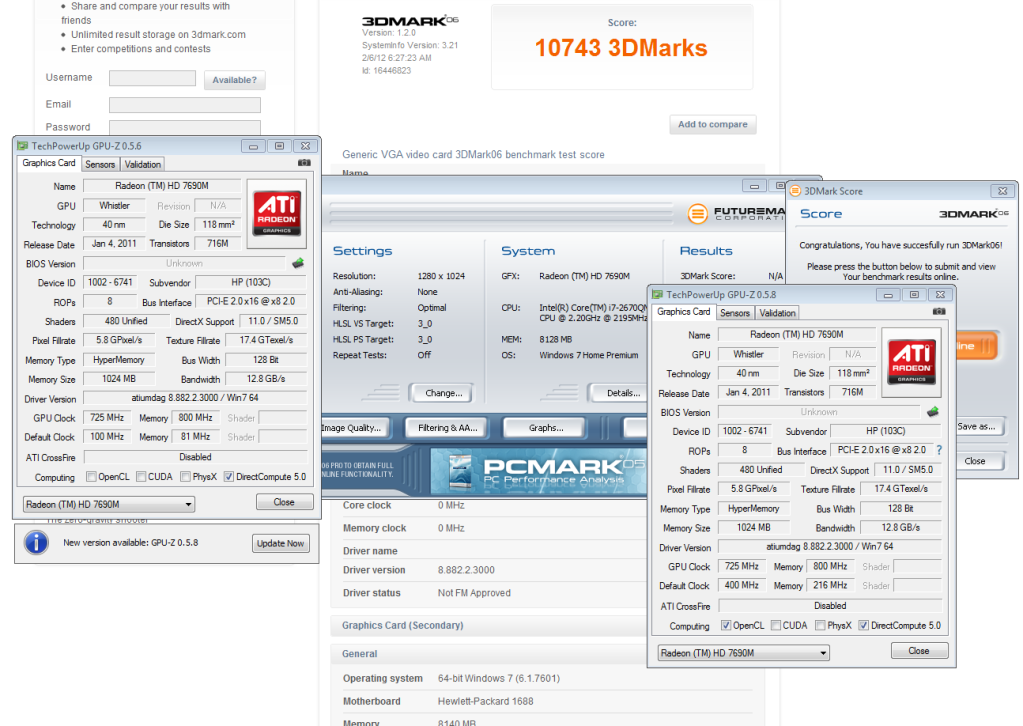Image resolution: width=1023 pixels, height=726 pixels.
Task: Click the ATI Radeon logo in GPU-Z 0.5.8
Action: (911, 362)
